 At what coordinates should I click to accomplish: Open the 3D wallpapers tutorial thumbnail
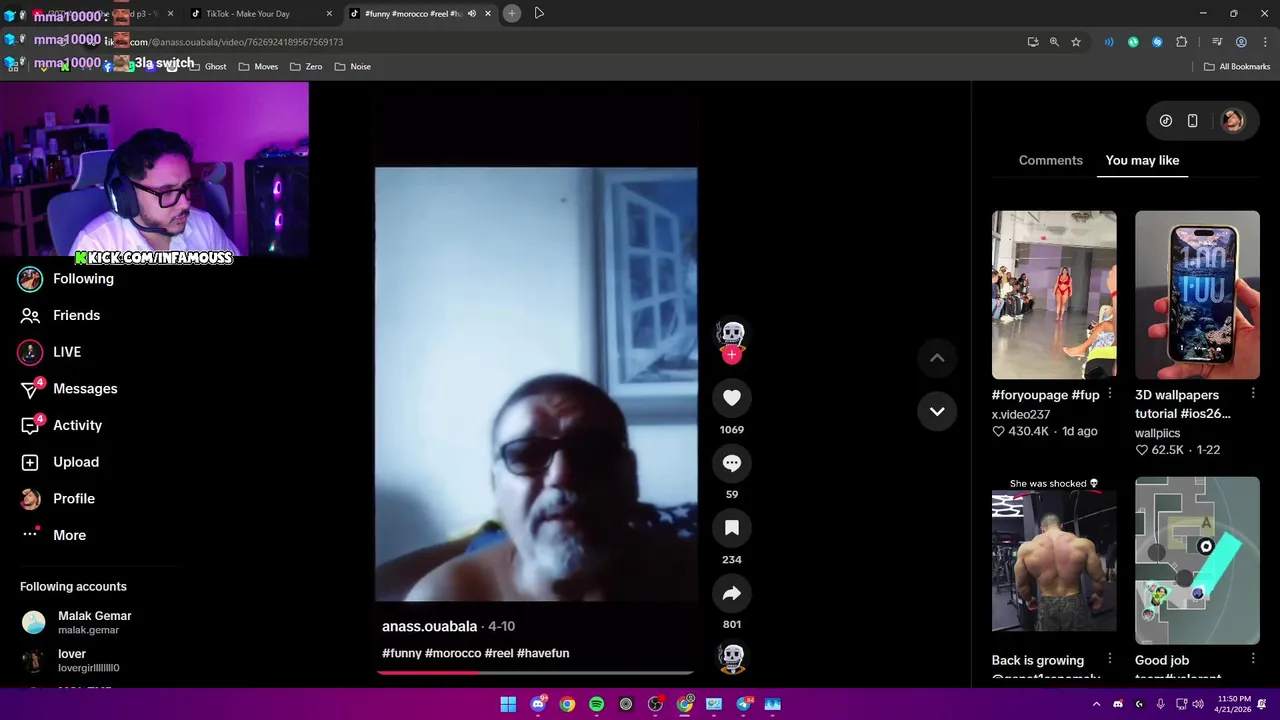[x=1197, y=295]
